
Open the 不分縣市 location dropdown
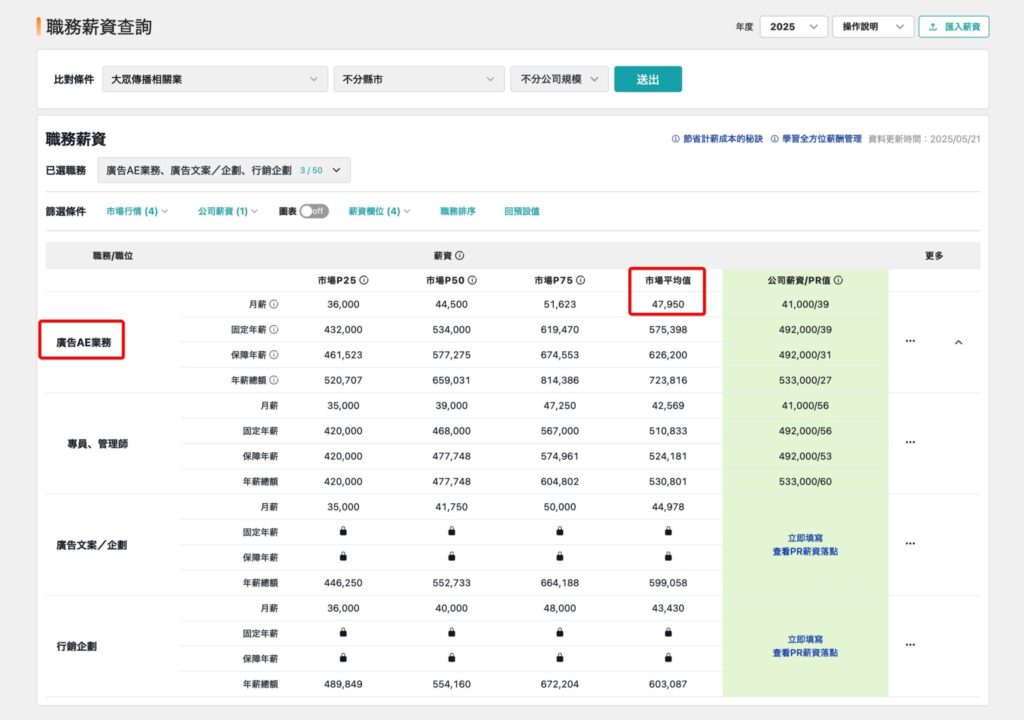[x=419, y=79]
